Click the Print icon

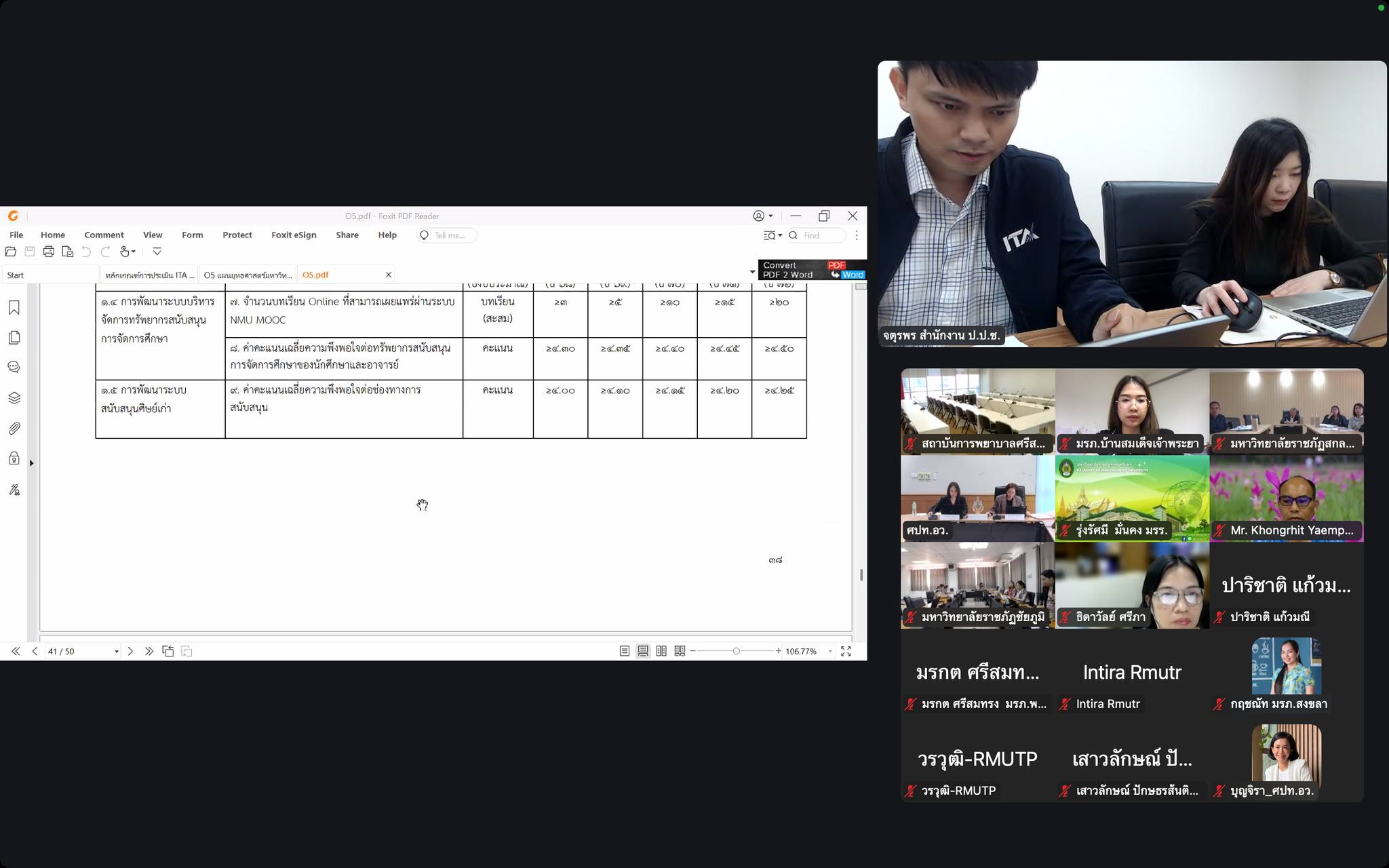click(49, 252)
